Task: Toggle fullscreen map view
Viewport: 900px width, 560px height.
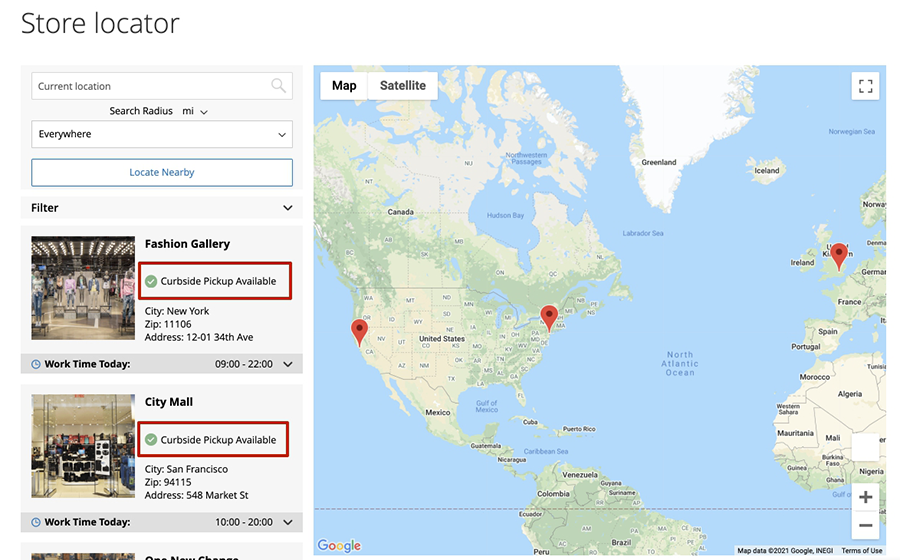Action: coord(865,86)
